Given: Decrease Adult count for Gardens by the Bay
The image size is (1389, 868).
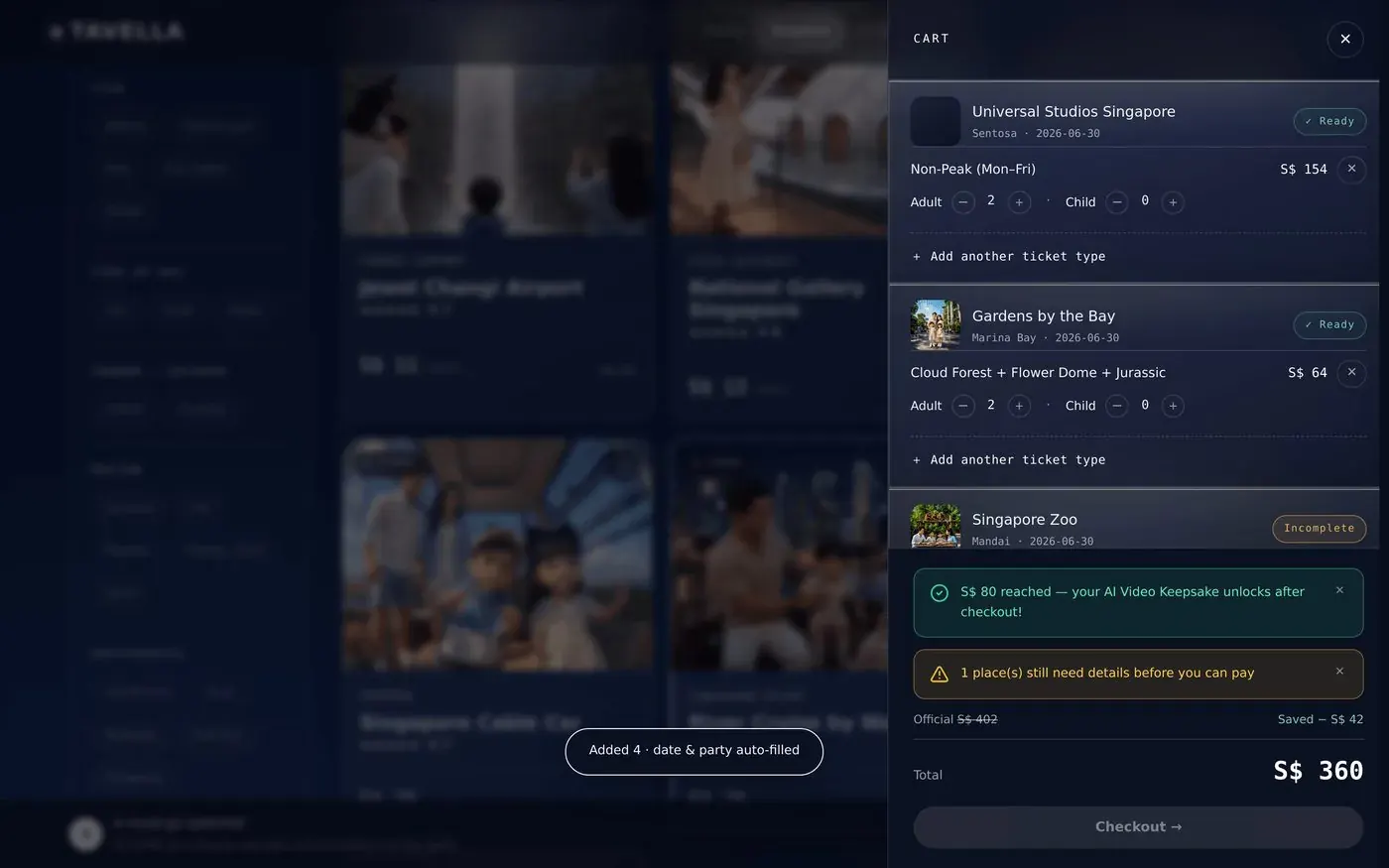Looking at the screenshot, I should [963, 406].
